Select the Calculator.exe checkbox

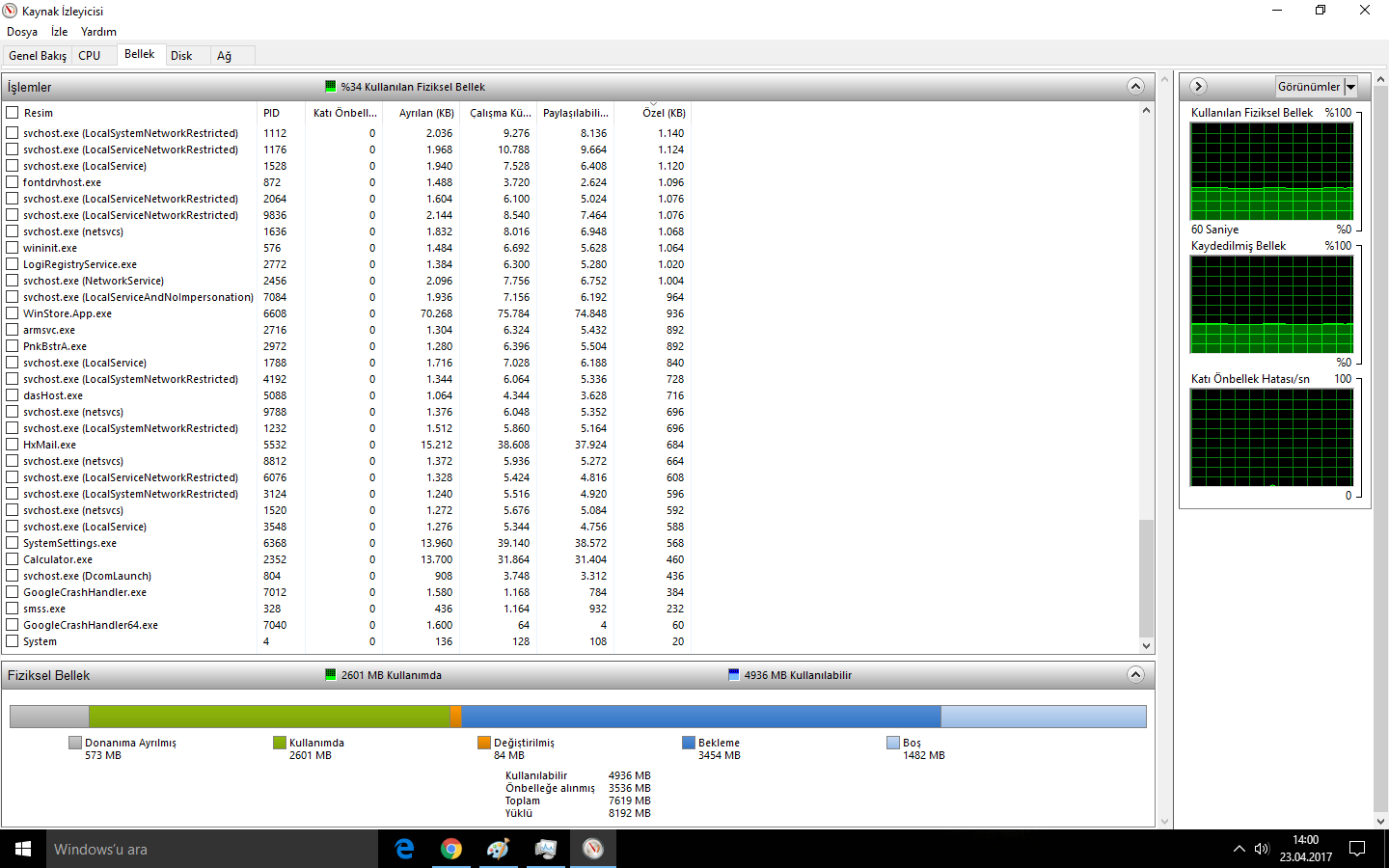click(13, 558)
